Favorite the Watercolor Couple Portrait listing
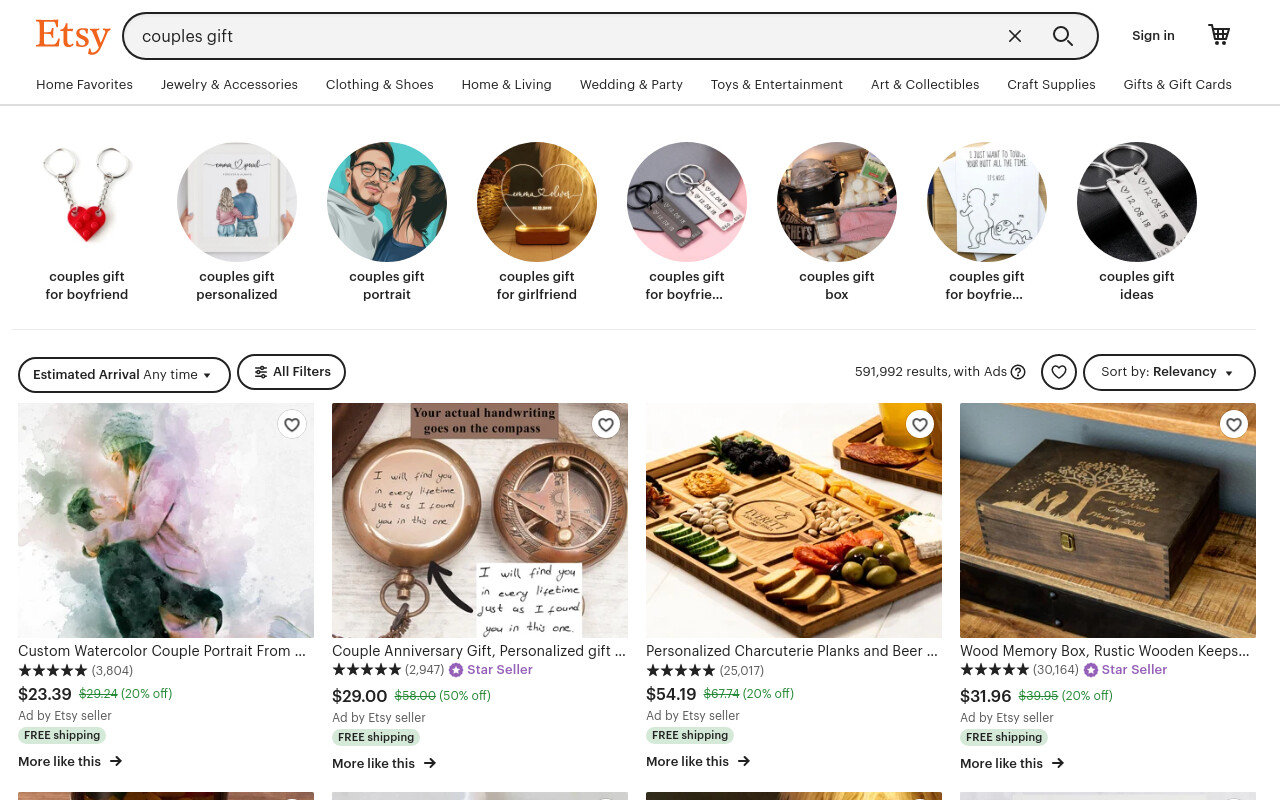This screenshot has height=800, width=1280. [292, 425]
